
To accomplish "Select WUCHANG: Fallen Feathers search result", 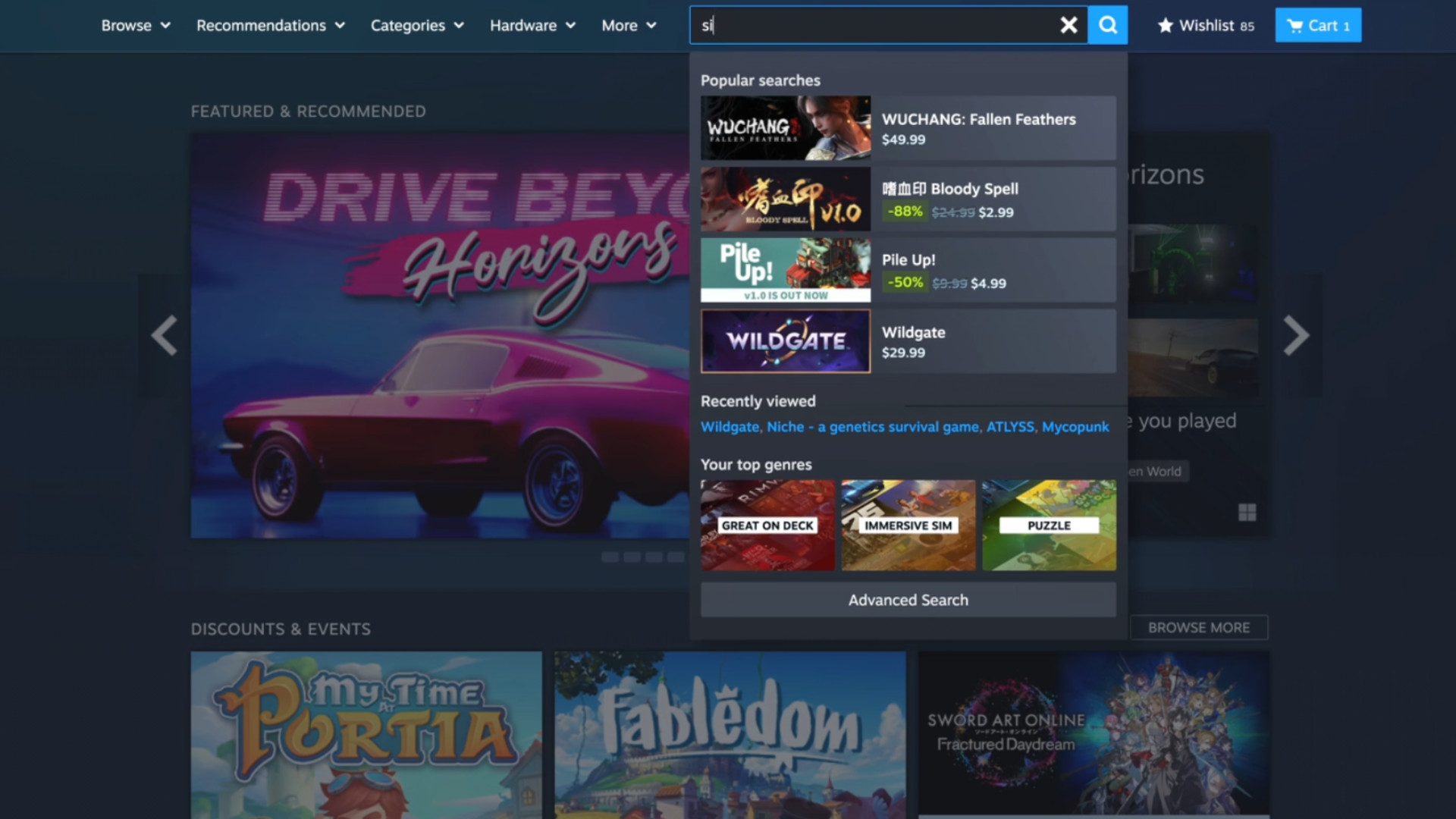I will 908,127.
